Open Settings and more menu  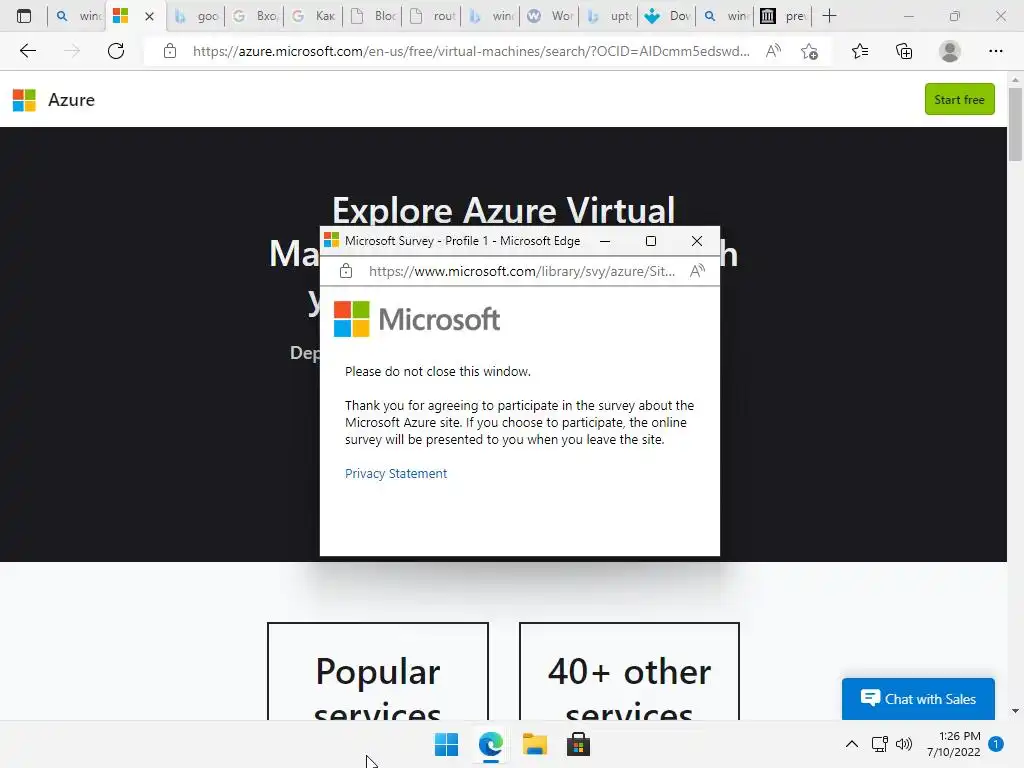tap(995, 51)
